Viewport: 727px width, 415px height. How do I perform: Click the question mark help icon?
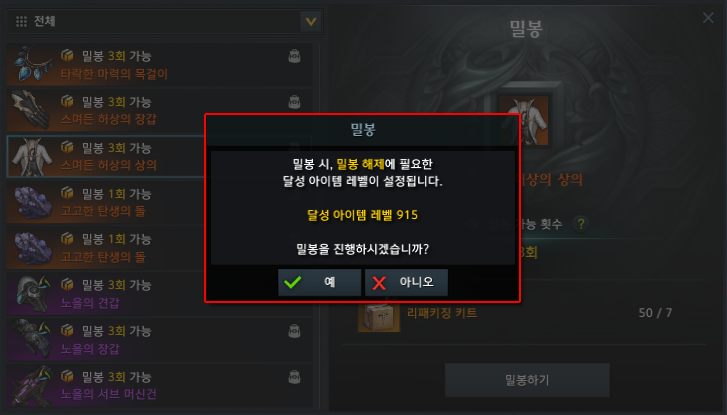[580, 224]
